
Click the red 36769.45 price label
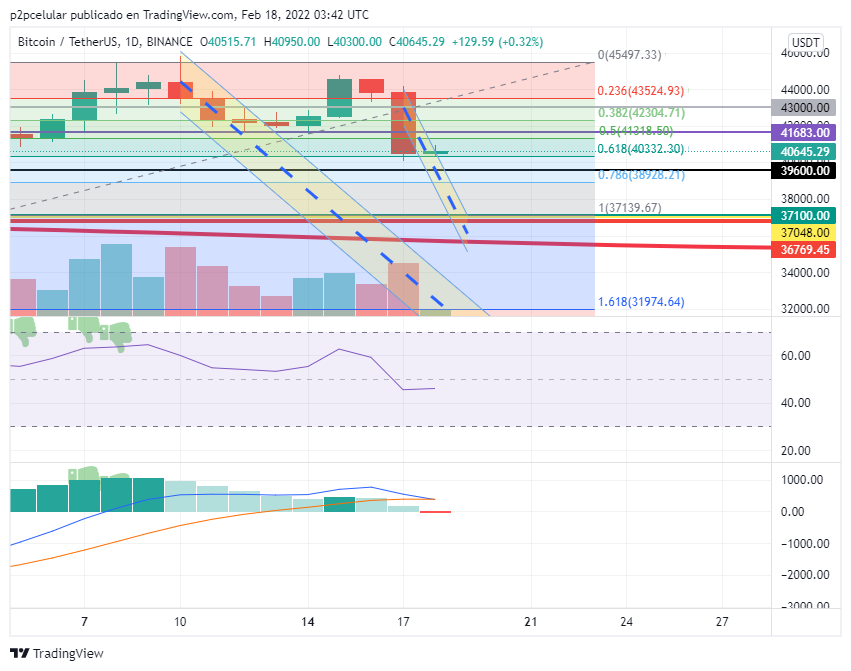[x=804, y=249]
